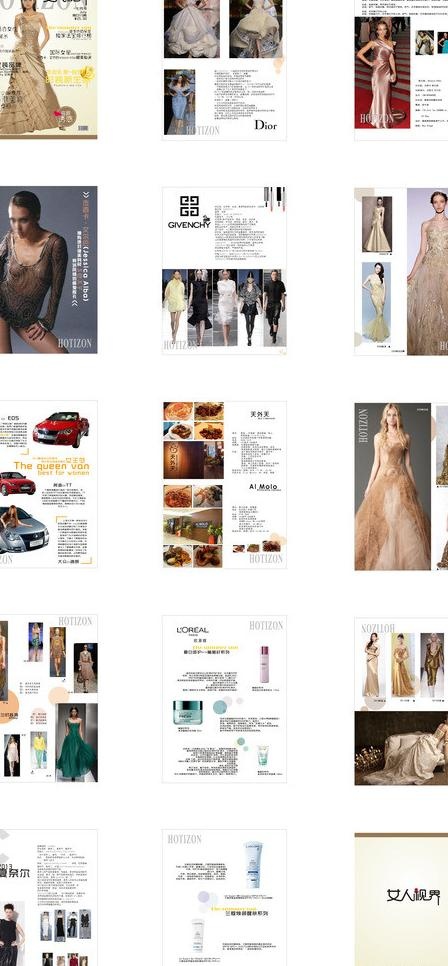This screenshot has height=966, width=448.
Task: Select the blue dress photo on Dior page
Action: (179, 102)
